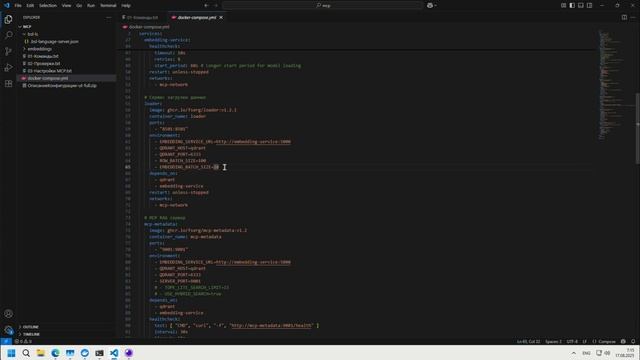Image resolution: width=640 pixels, height=360 pixels.
Task: Click the VS Code logo icon
Action: pyautogui.click(x=7, y=5)
